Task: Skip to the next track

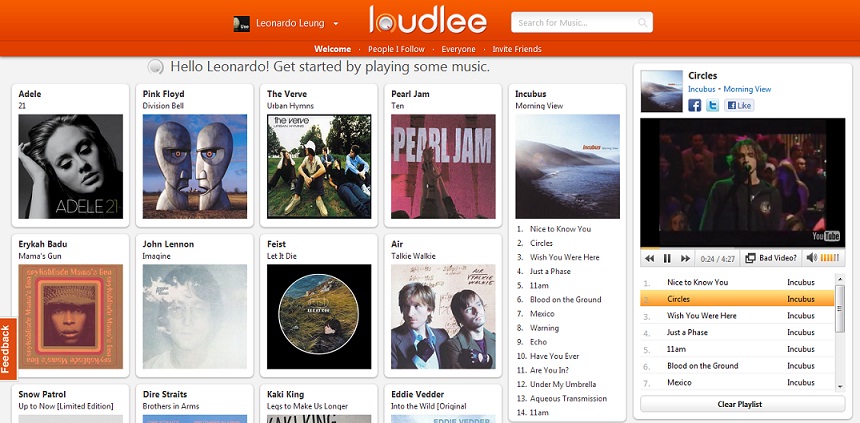Action: (x=685, y=258)
